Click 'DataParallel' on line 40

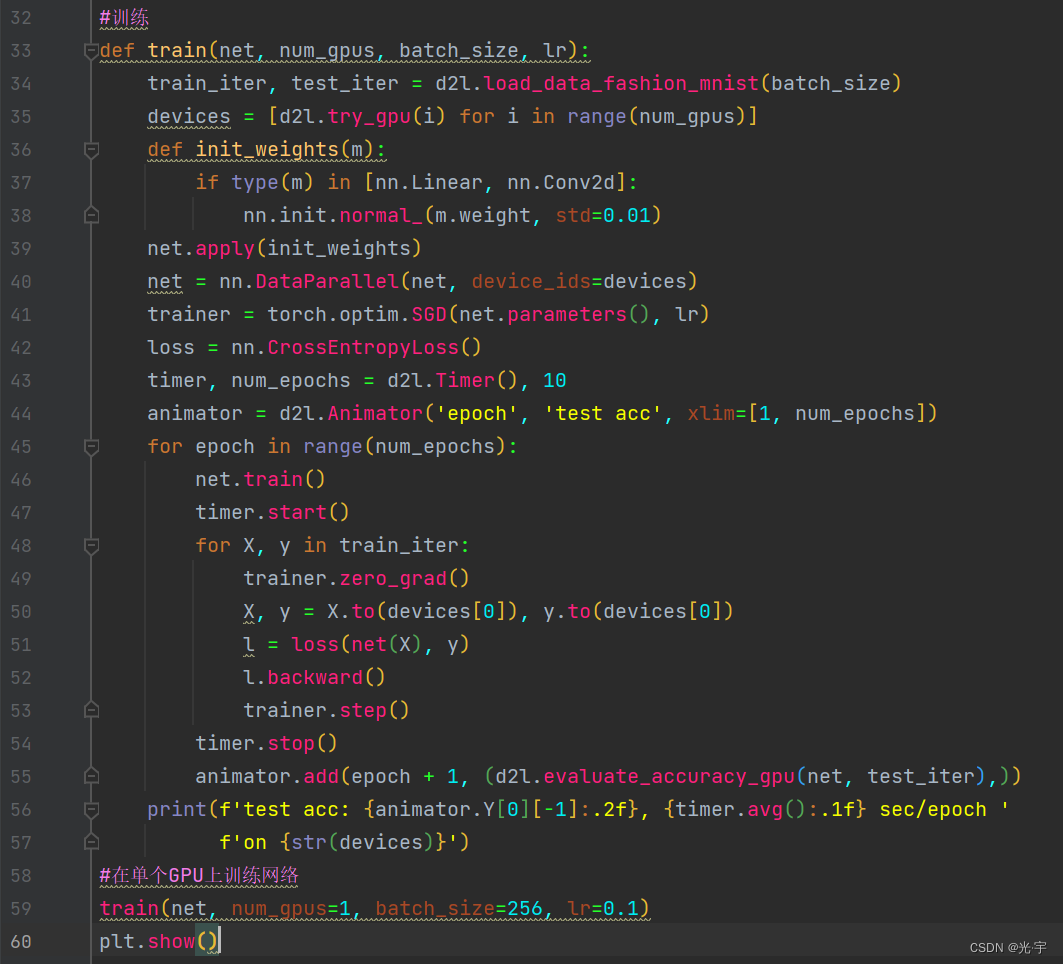click(x=327, y=281)
